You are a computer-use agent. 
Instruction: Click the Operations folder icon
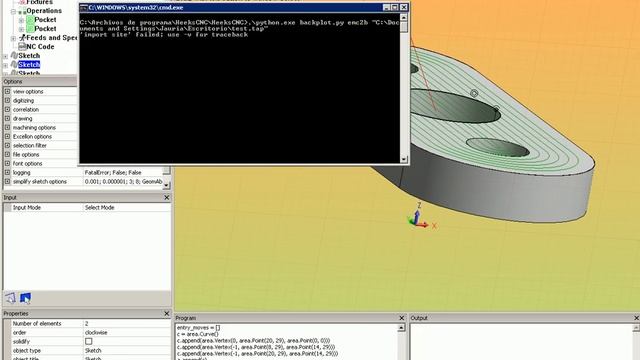coord(22,11)
